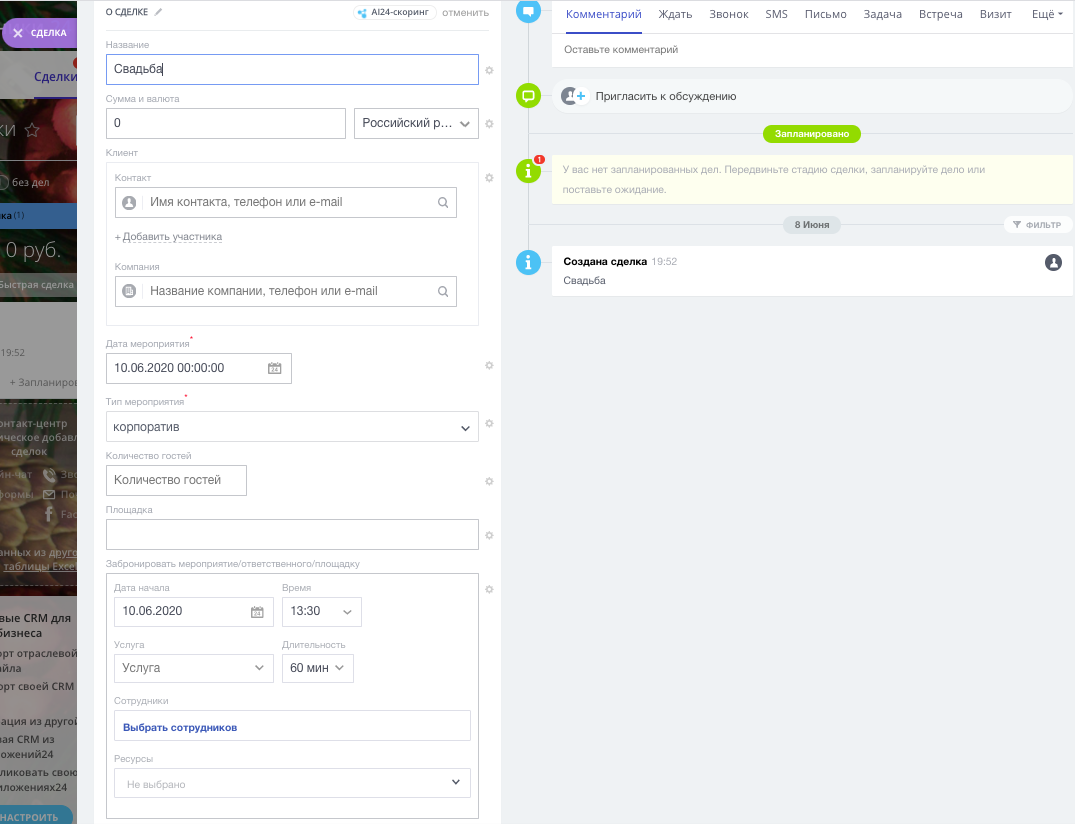This screenshot has width=1075, height=824.
Task: Click blue comment timeline icon at top
Action: click(528, 10)
